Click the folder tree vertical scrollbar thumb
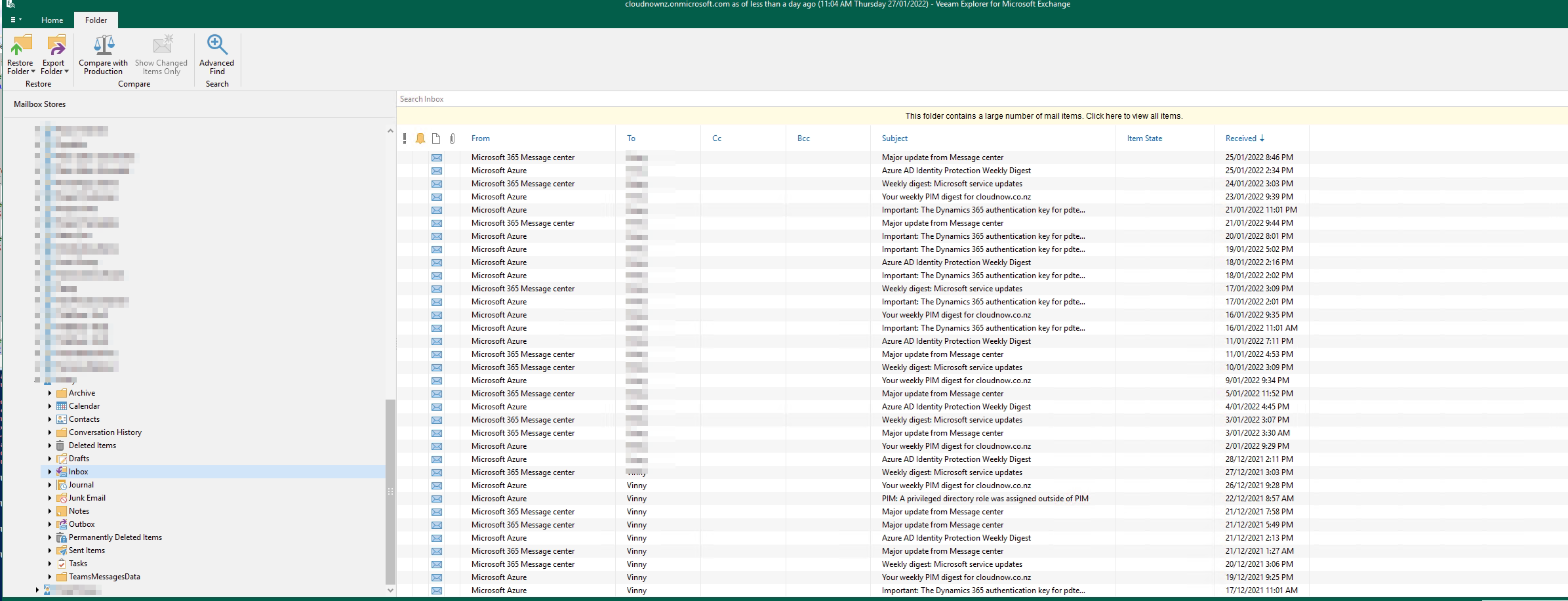The width and height of the screenshot is (1568, 601). pyautogui.click(x=390, y=491)
